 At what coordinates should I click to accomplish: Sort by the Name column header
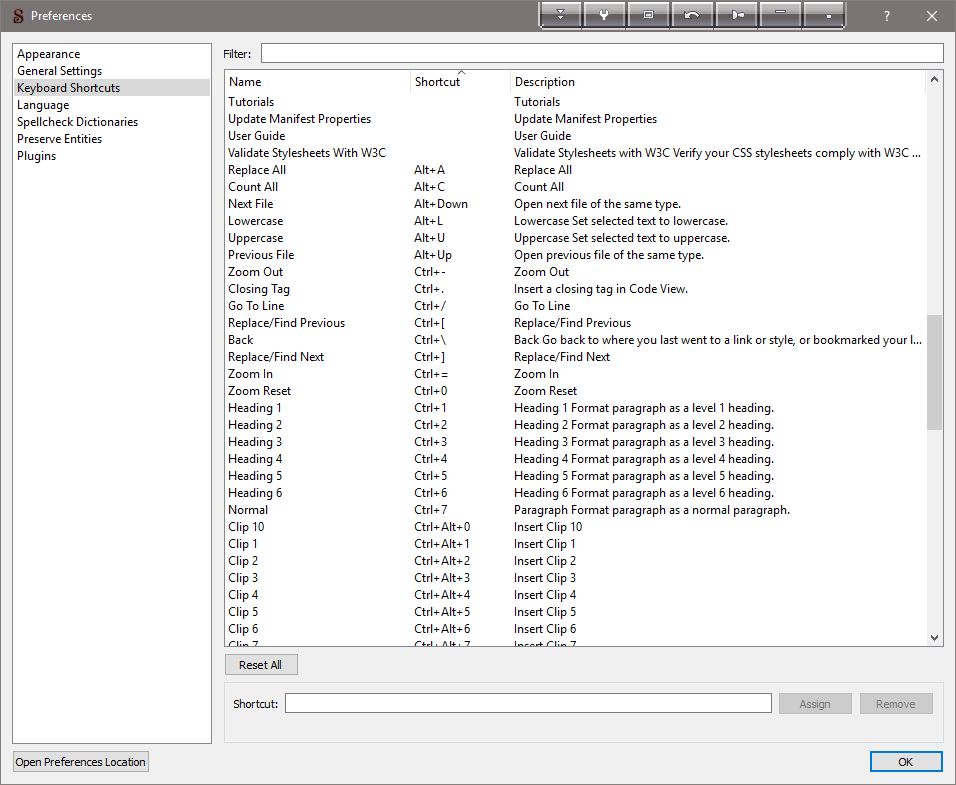[318, 82]
